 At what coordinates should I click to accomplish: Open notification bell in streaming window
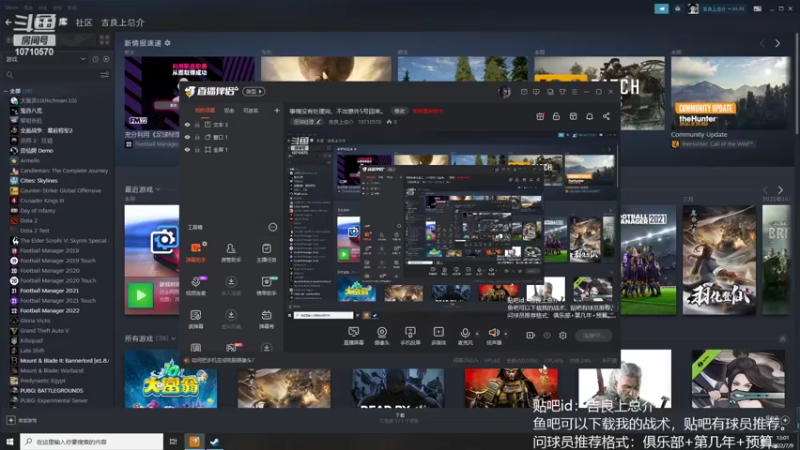click(589, 116)
